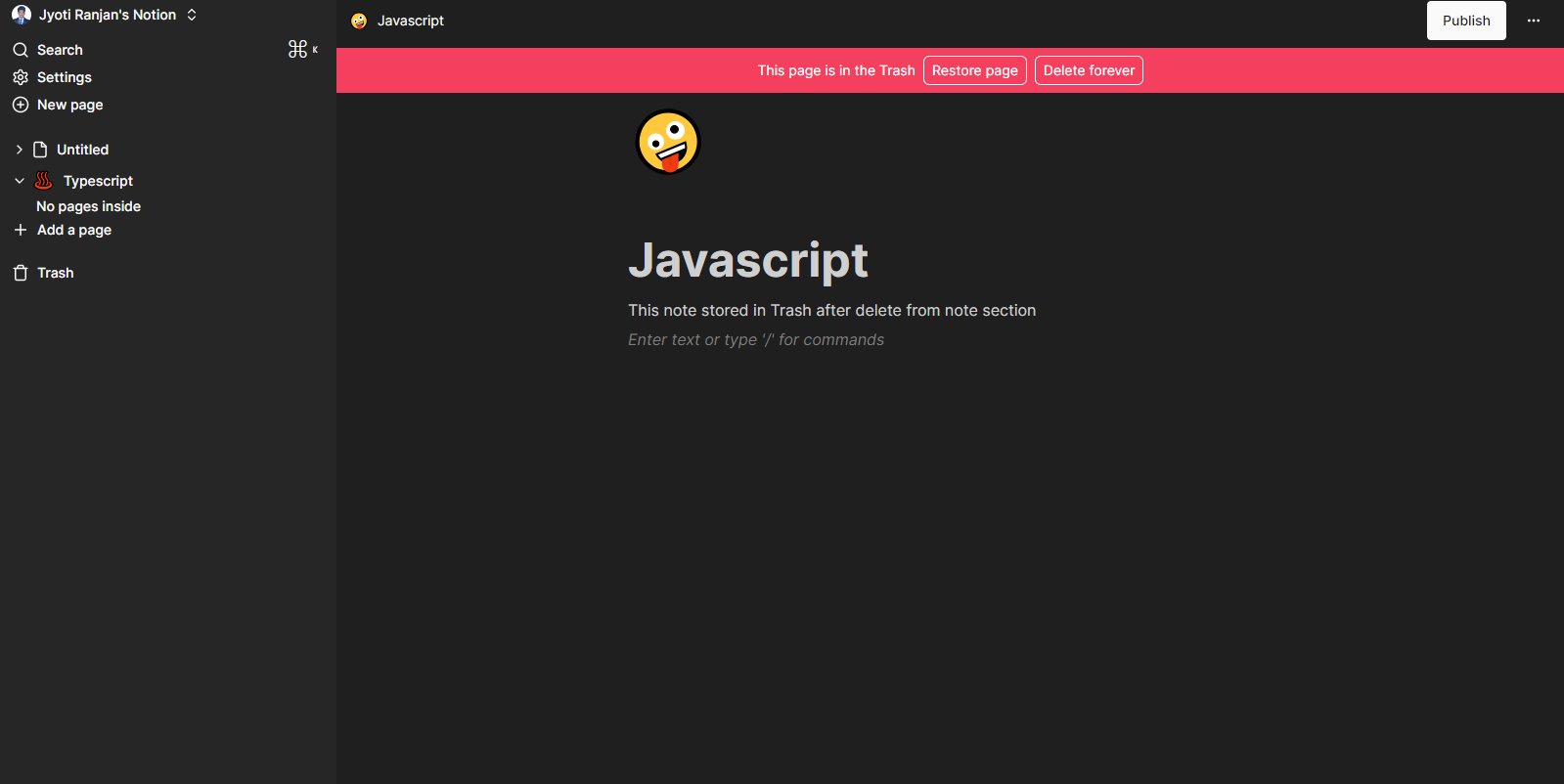Click the Settings gear icon
The image size is (1564, 784).
pos(21,77)
